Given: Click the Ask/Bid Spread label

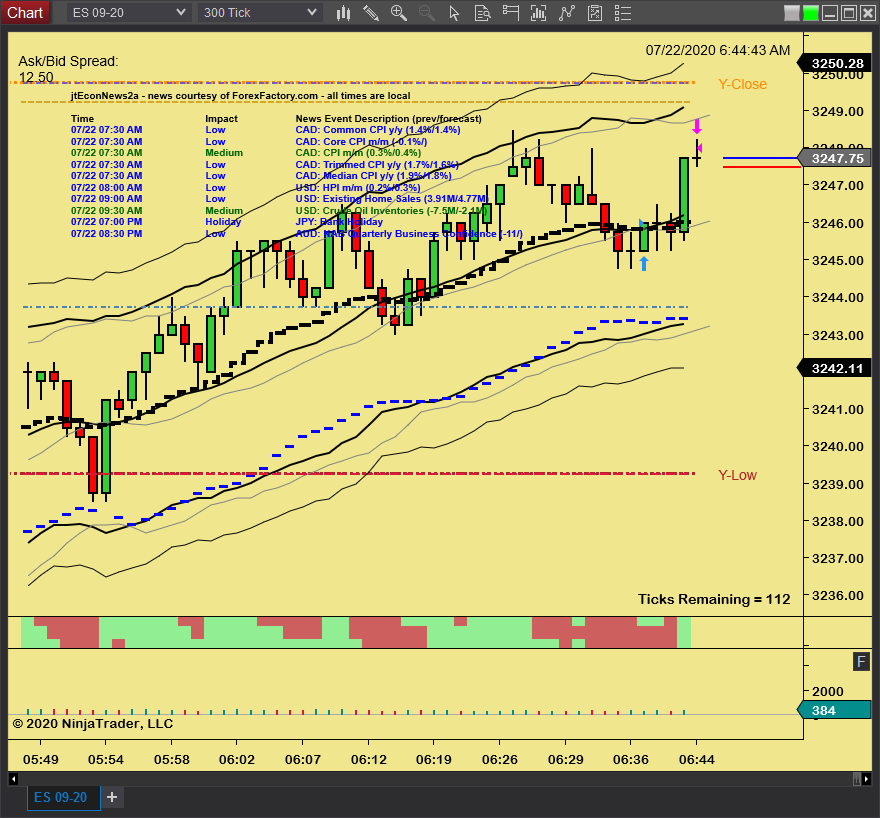Looking at the screenshot, I should point(68,61).
